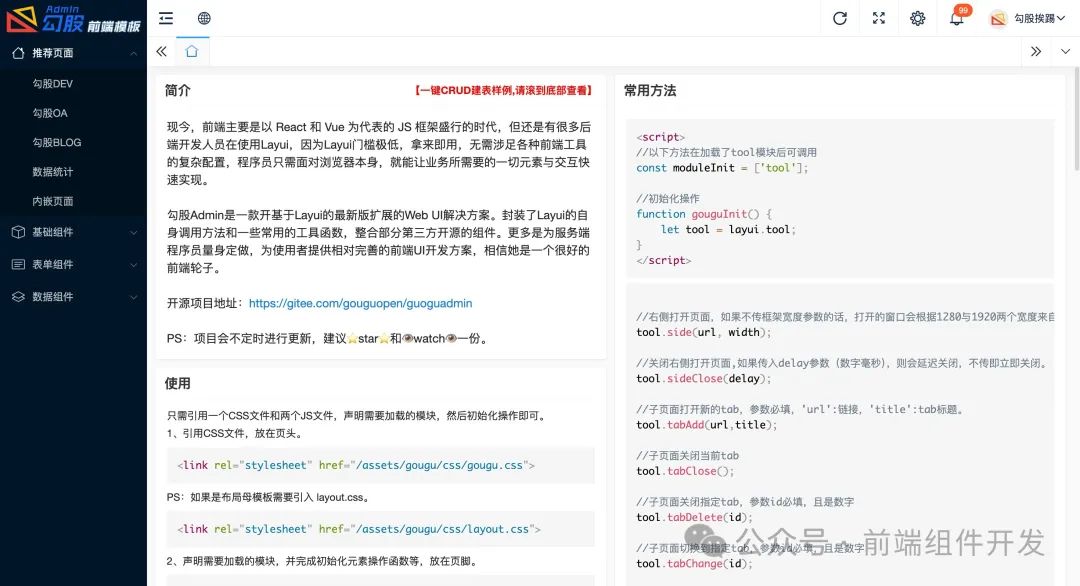Refresh the page with the reload icon

pyautogui.click(x=840, y=19)
